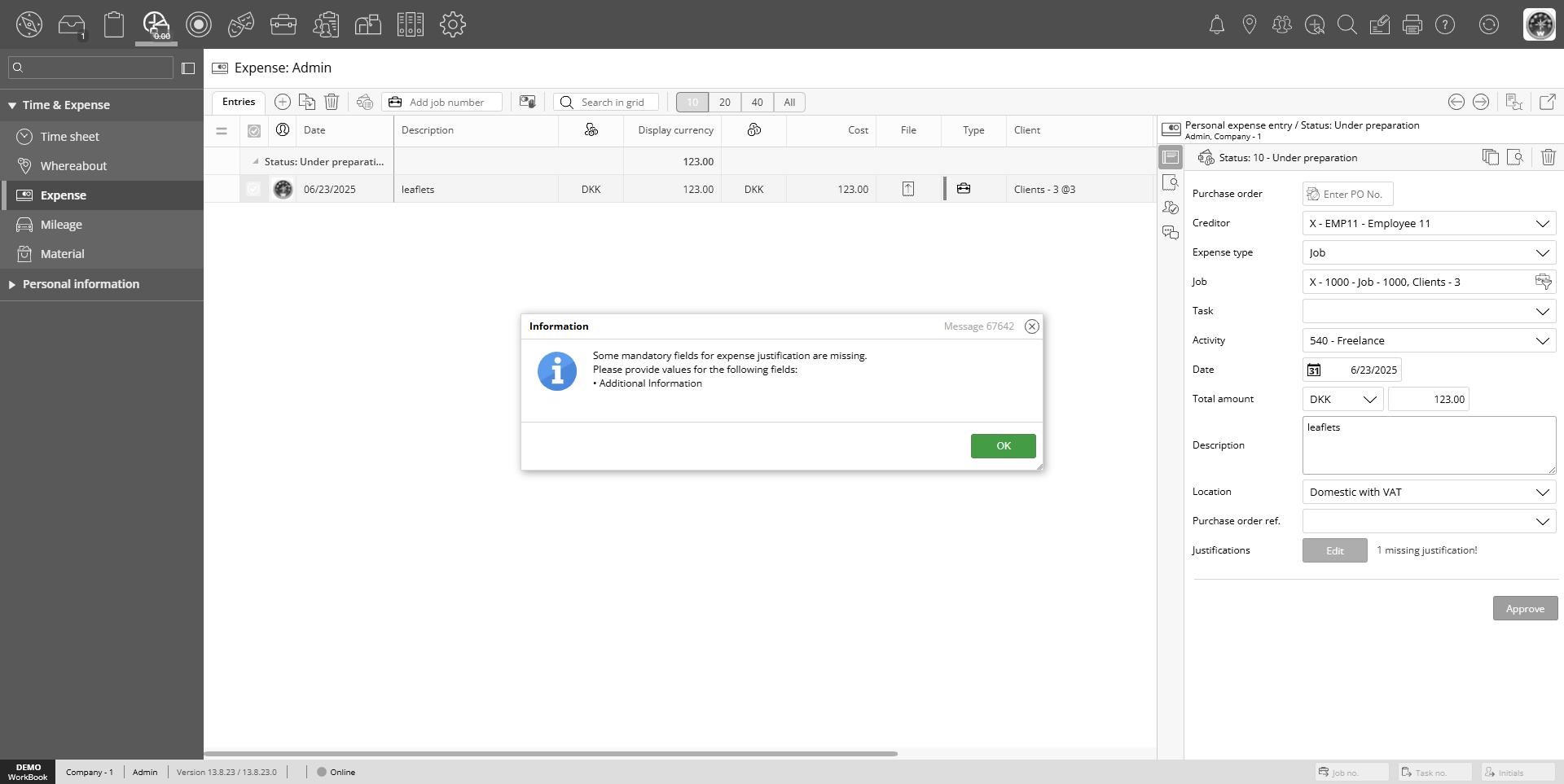Expand the Personal information section
Image resolution: width=1564 pixels, height=784 pixels.
coord(81,284)
